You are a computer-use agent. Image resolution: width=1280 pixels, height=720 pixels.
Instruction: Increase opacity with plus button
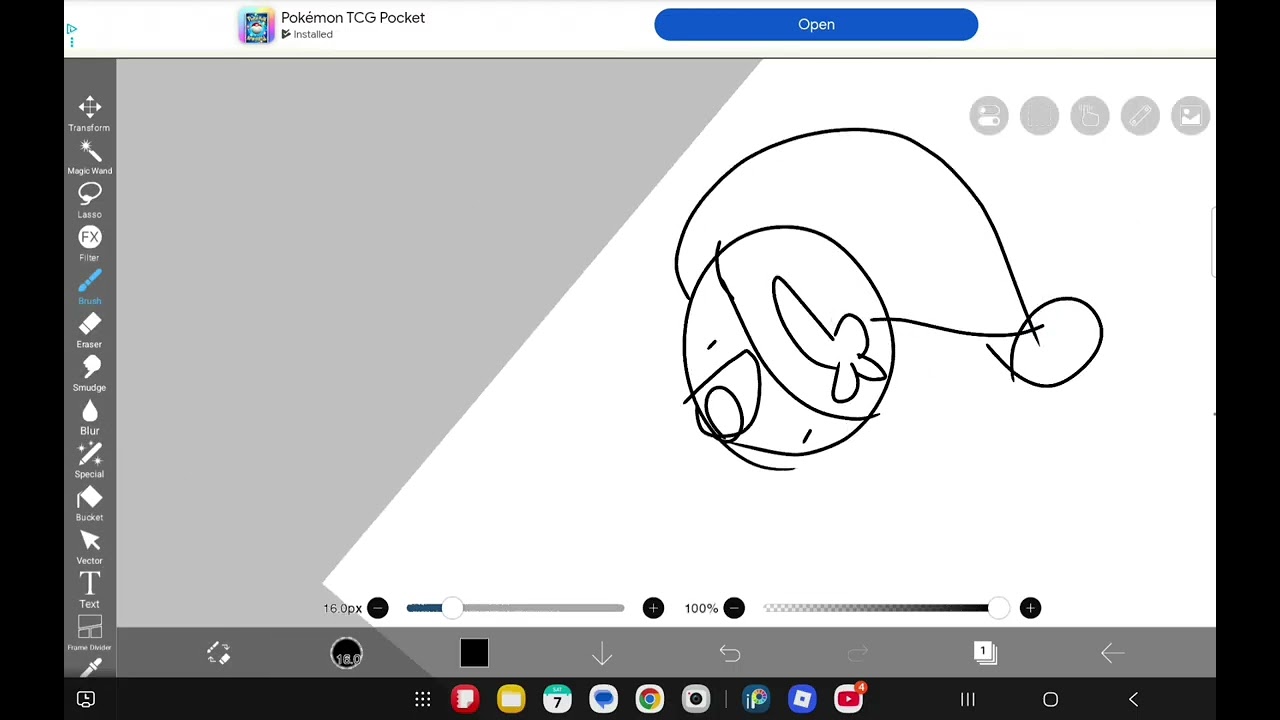pyautogui.click(x=1030, y=608)
